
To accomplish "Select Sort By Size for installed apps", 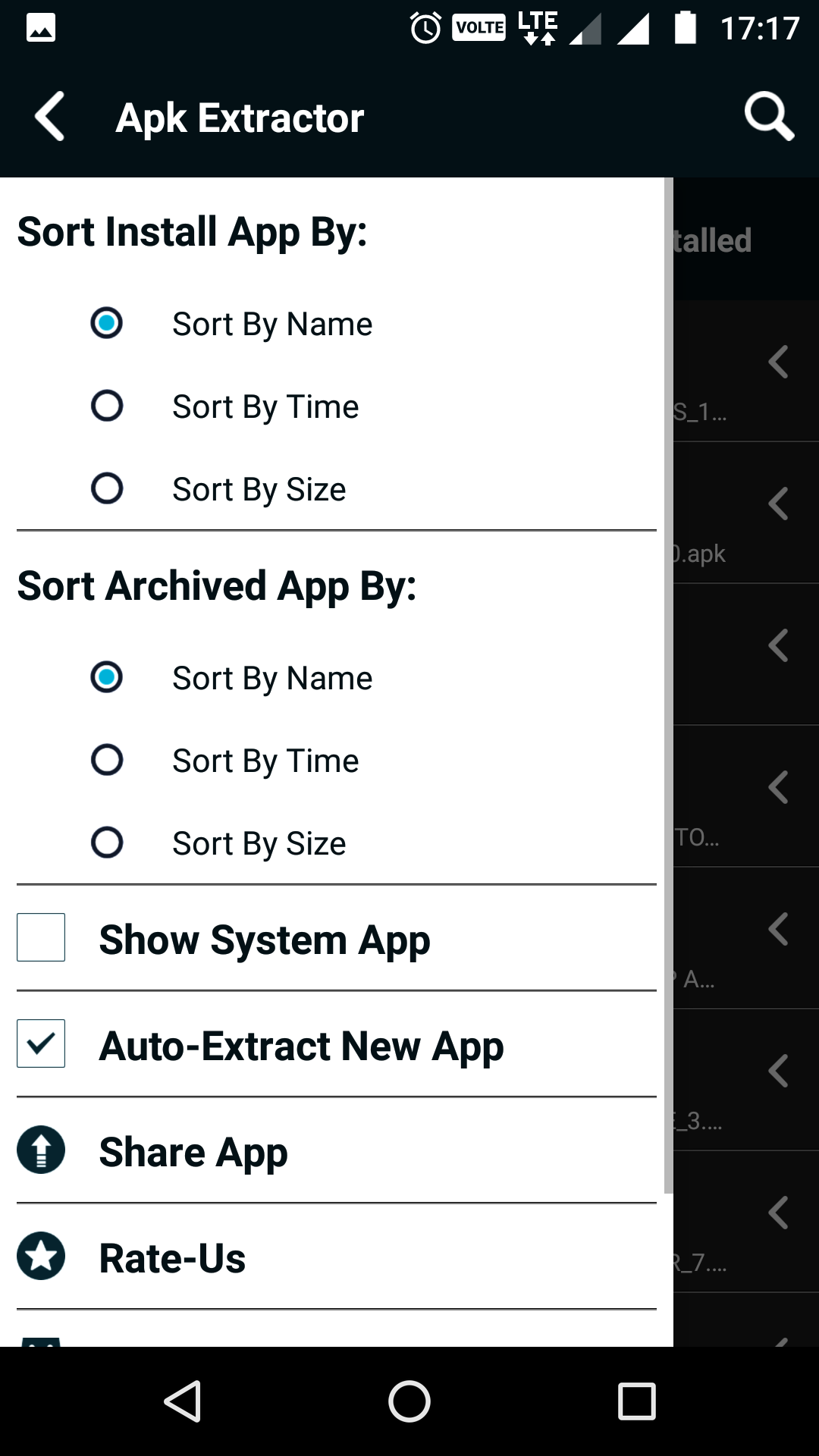I will (107, 488).
